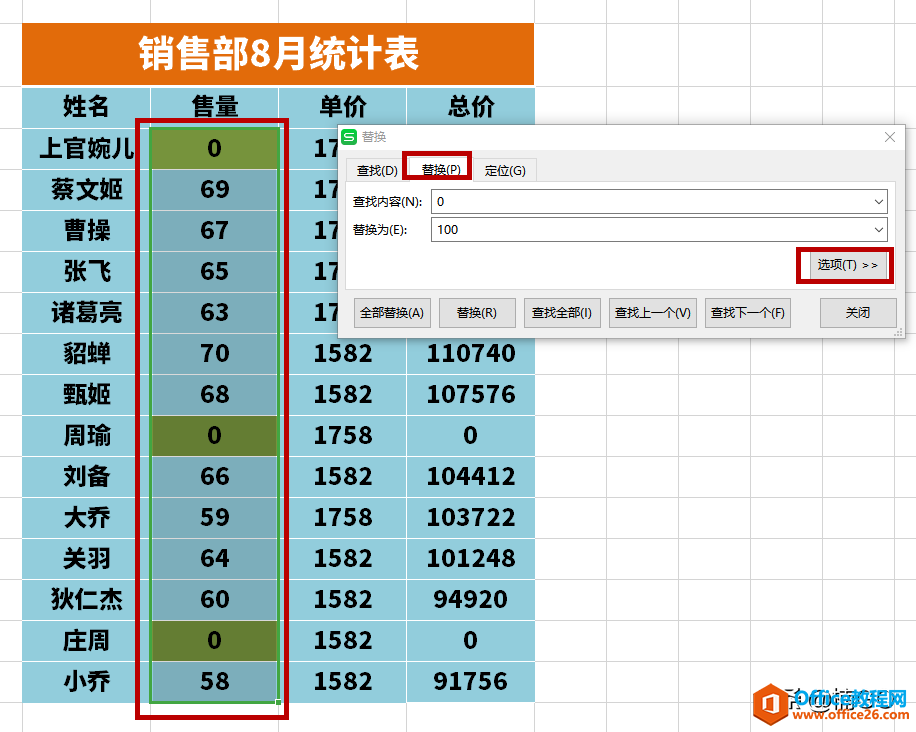Select the sales cell with value 67
Viewport: 916px width, 732px height.
(x=214, y=230)
